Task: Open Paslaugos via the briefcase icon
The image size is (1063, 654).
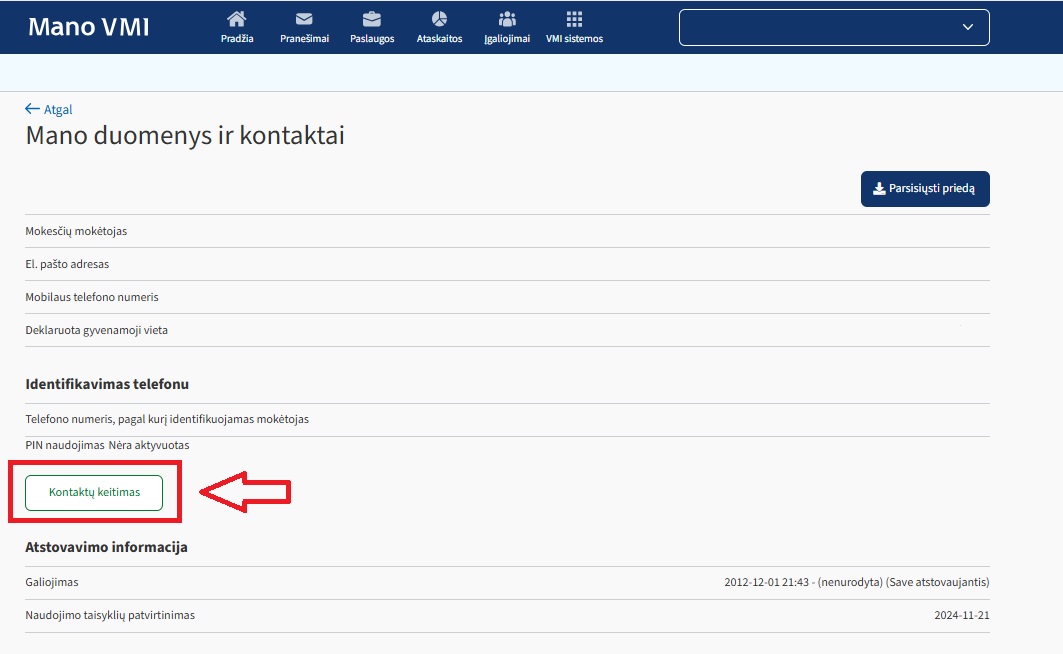Action: click(x=372, y=19)
